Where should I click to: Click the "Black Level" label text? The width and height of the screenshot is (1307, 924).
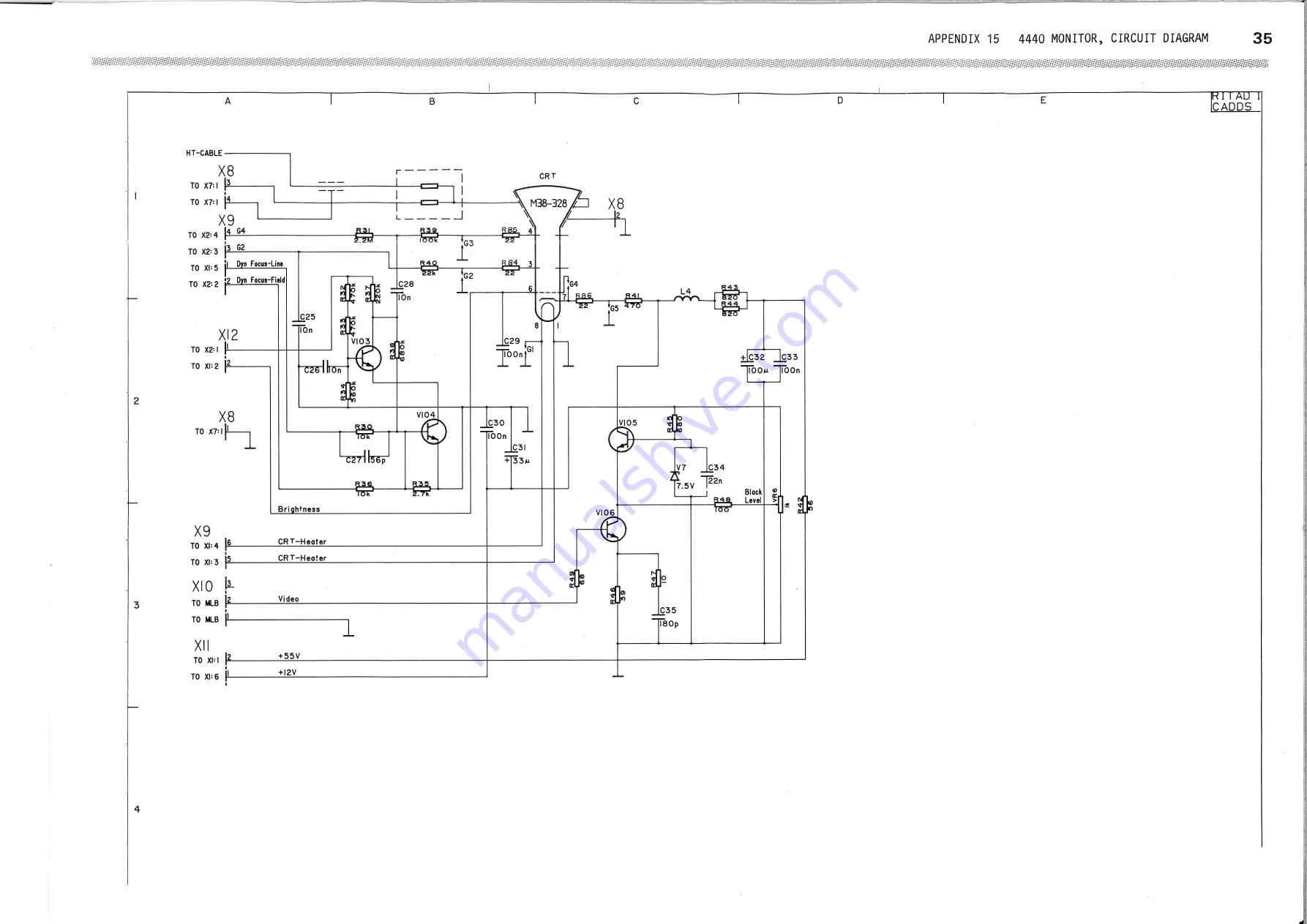[x=753, y=497]
